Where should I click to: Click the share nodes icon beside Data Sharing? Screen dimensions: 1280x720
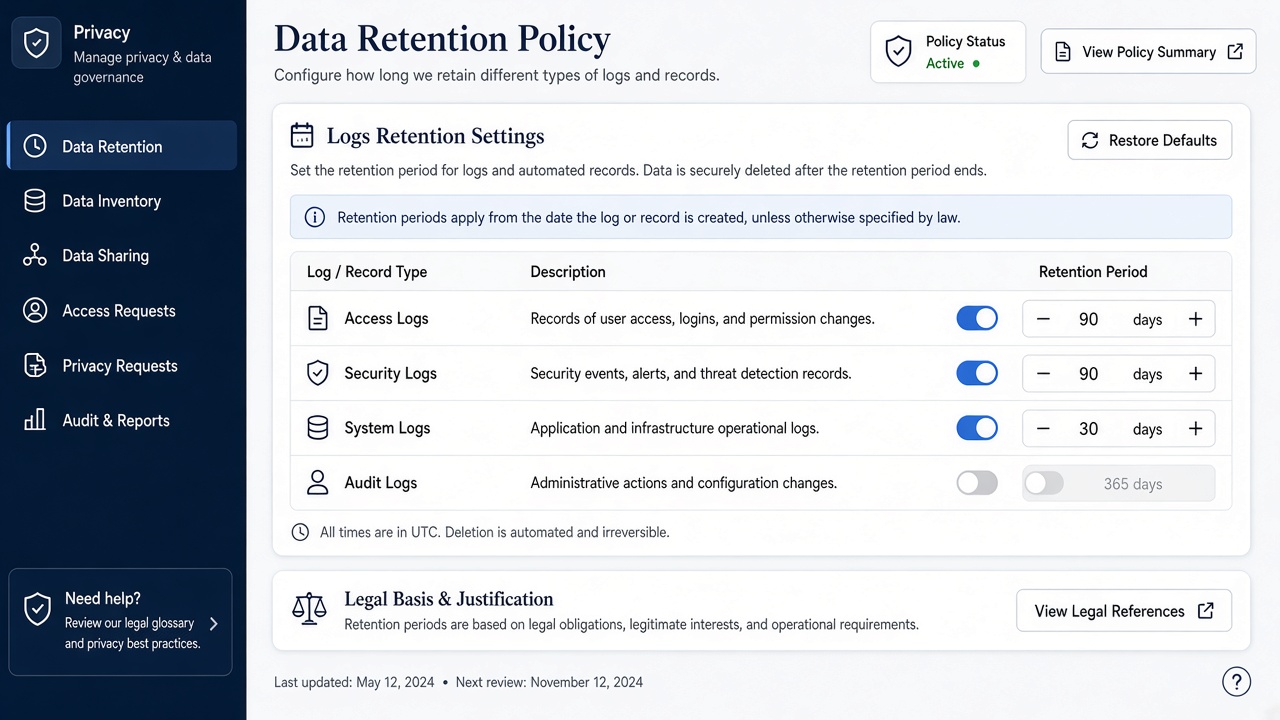[35, 256]
